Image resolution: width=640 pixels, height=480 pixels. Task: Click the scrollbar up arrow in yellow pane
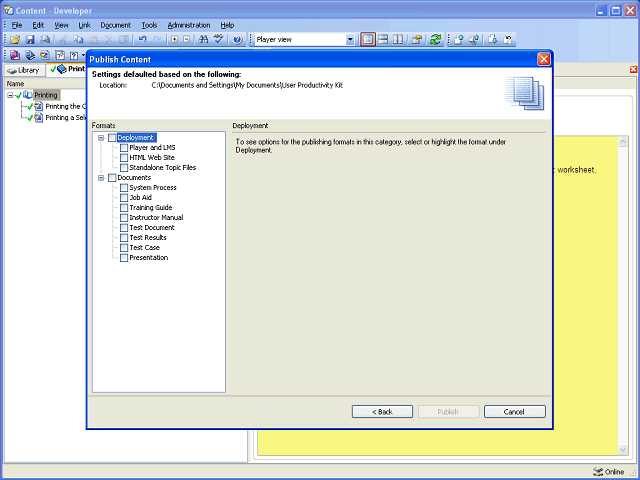pyautogui.click(x=622, y=142)
